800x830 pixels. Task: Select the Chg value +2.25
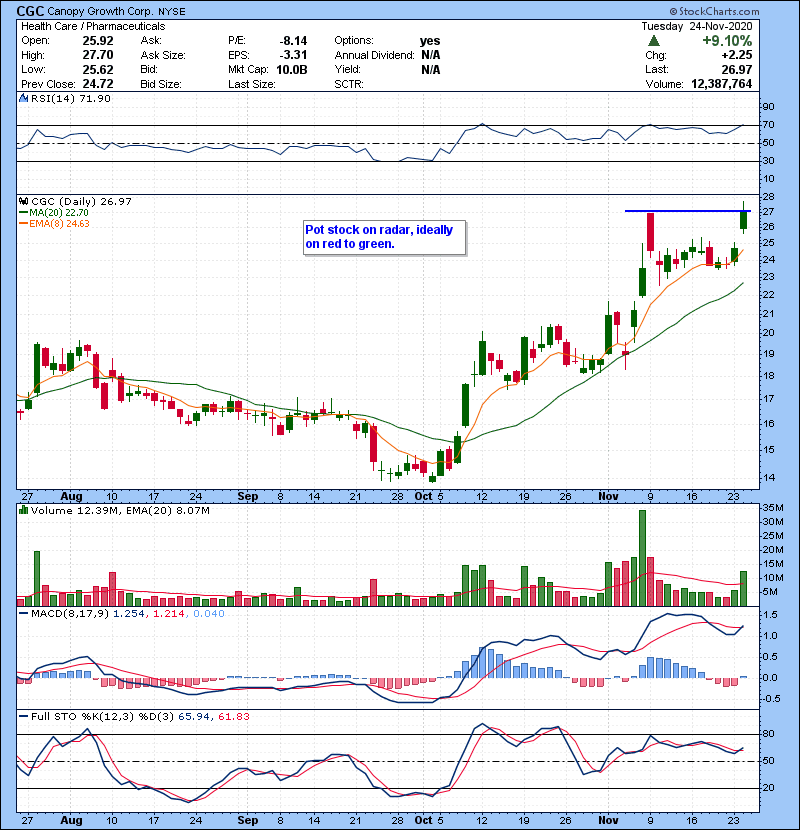click(x=736, y=55)
